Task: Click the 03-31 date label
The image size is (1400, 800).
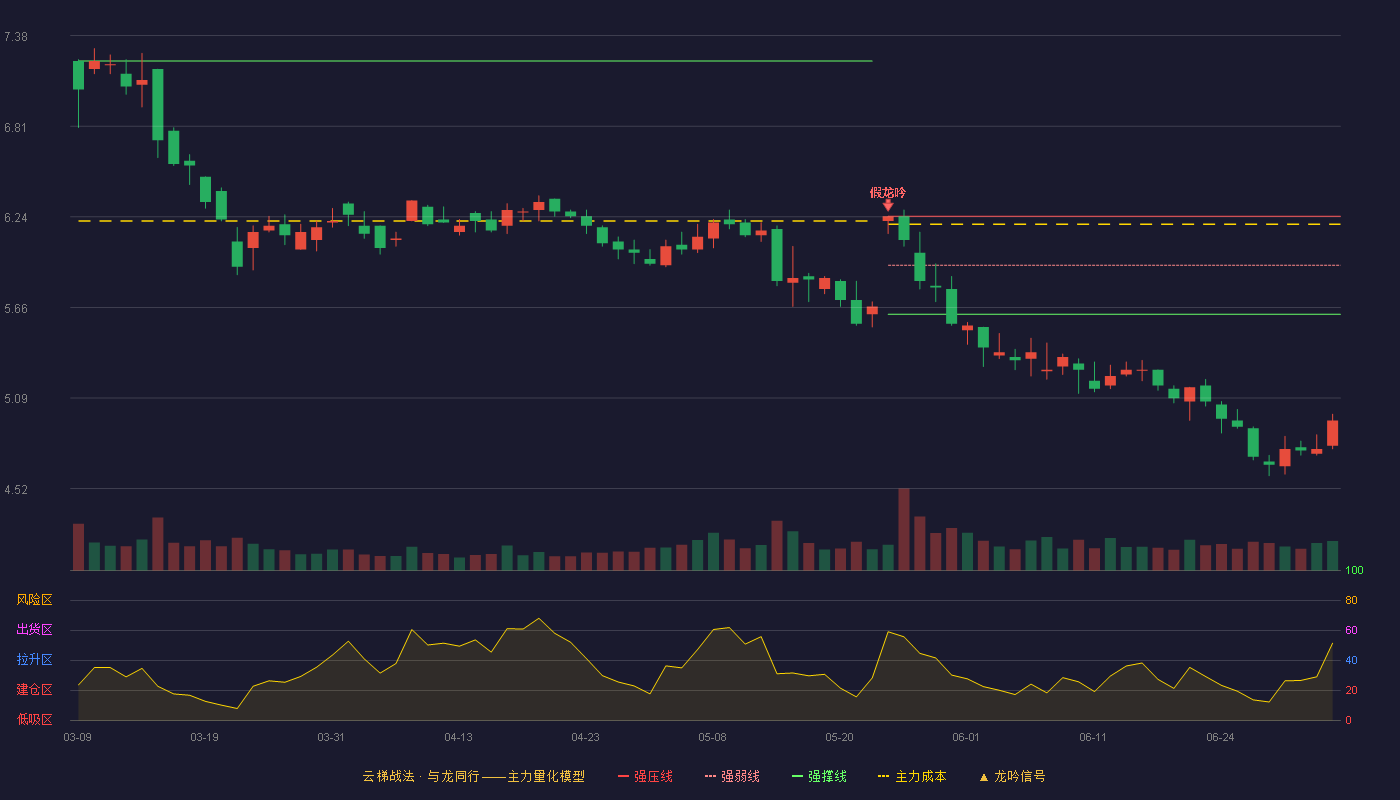Action: tap(331, 737)
